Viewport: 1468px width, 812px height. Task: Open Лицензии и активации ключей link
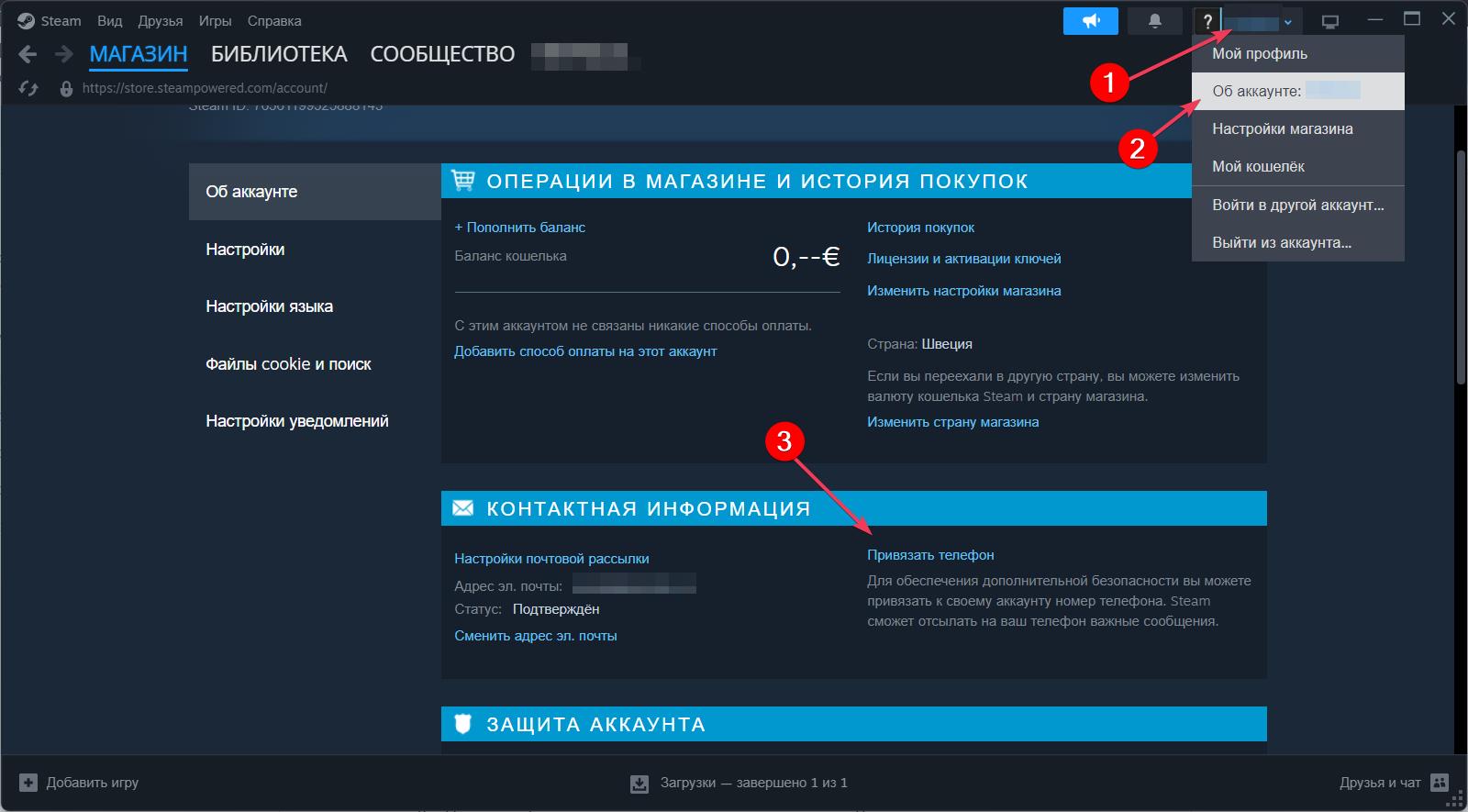coord(964,259)
